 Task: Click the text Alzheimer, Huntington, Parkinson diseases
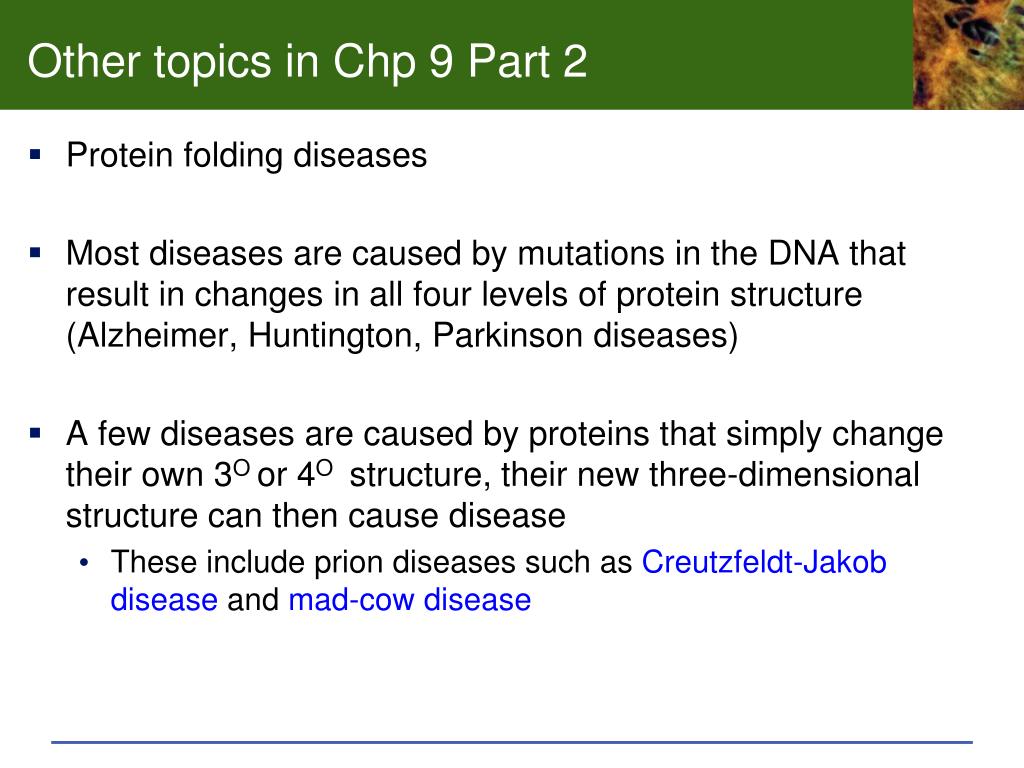click(402, 336)
